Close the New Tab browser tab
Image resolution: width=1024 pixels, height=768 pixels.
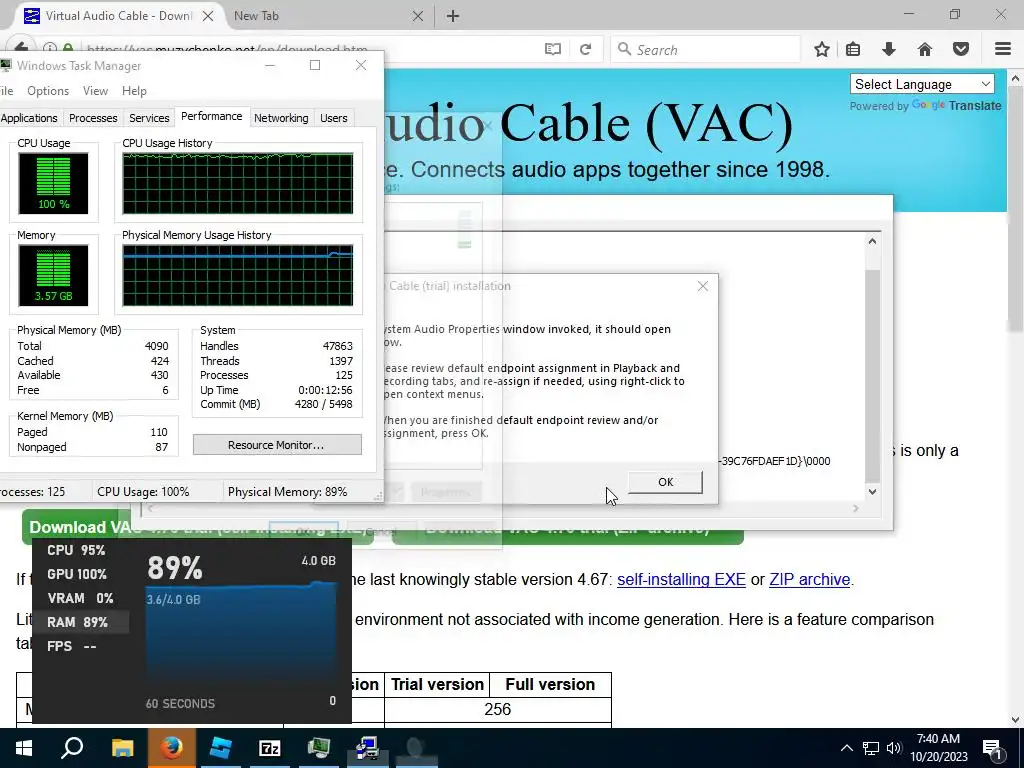coord(418,16)
